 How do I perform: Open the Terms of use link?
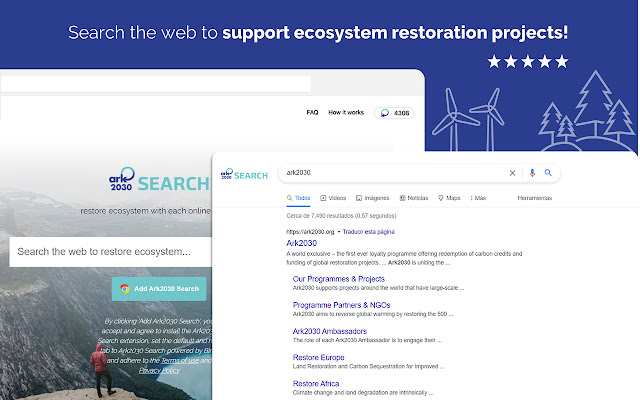(x=180, y=360)
